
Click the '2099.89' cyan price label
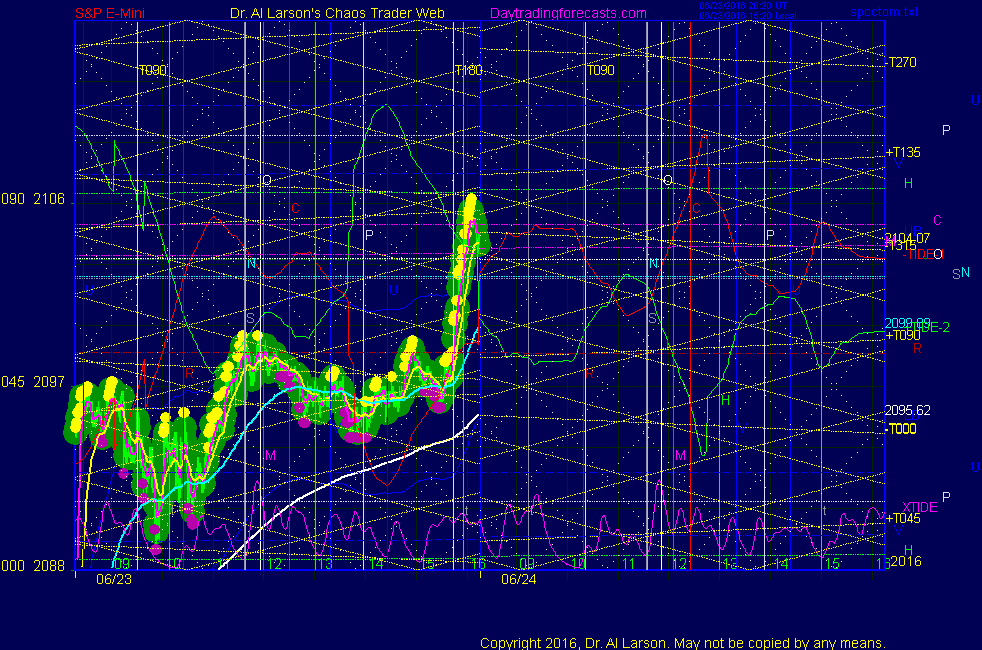[x=907, y=323]
